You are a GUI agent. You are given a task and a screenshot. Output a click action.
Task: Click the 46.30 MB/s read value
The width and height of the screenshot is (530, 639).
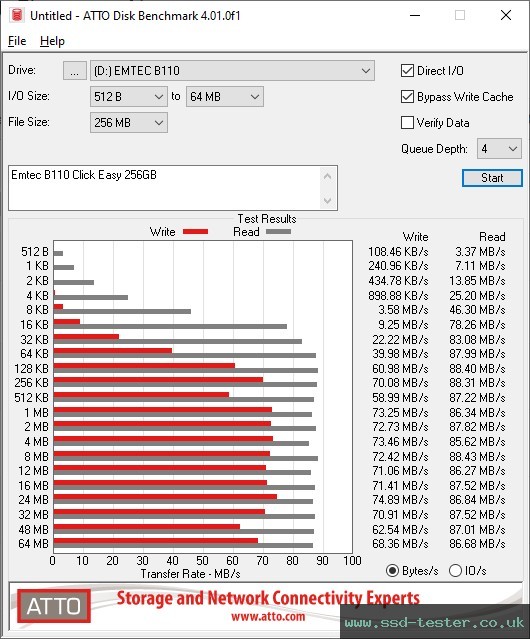click(477, 310)
